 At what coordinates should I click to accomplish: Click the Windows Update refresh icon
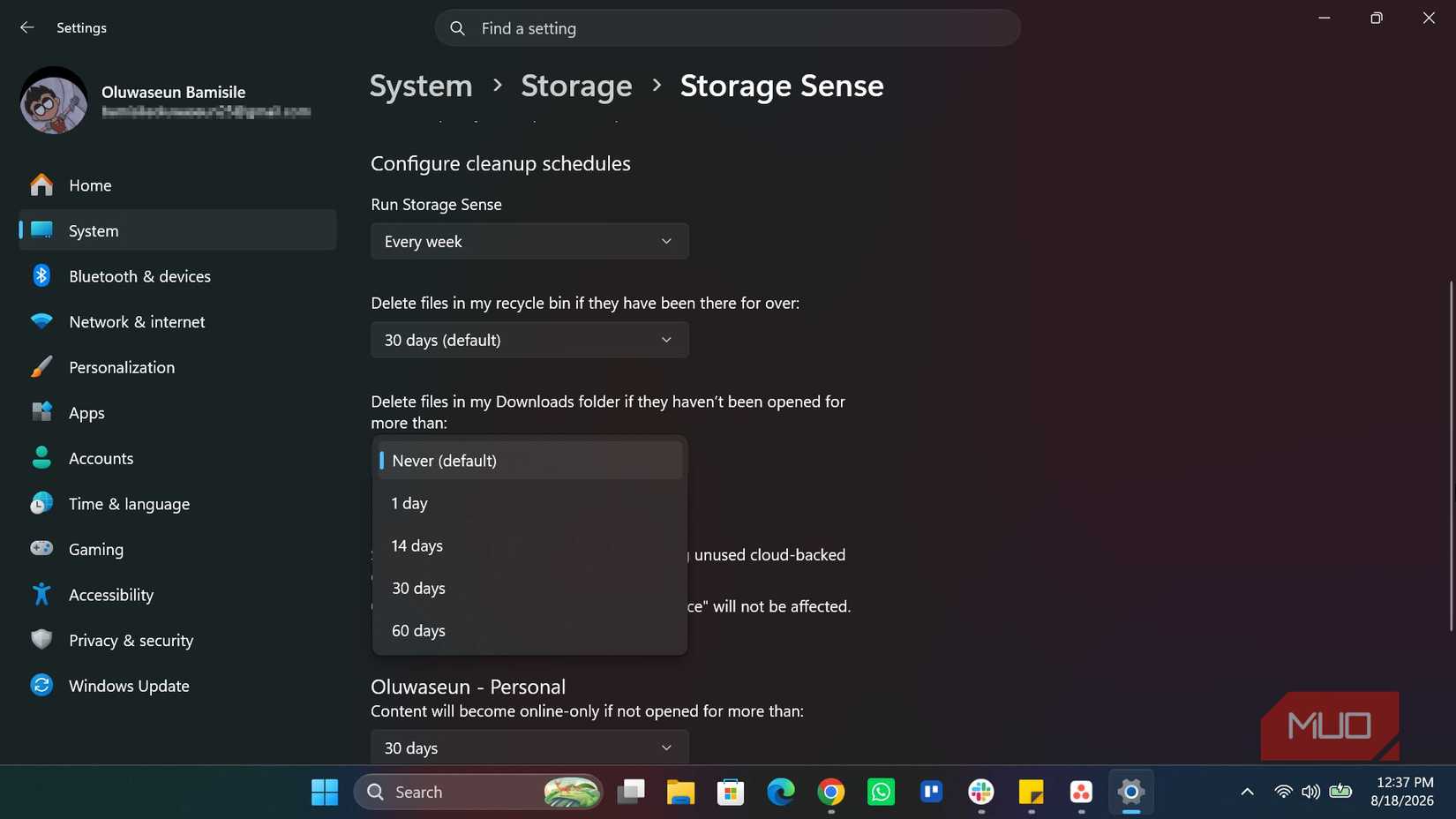(x=41, y=685)
